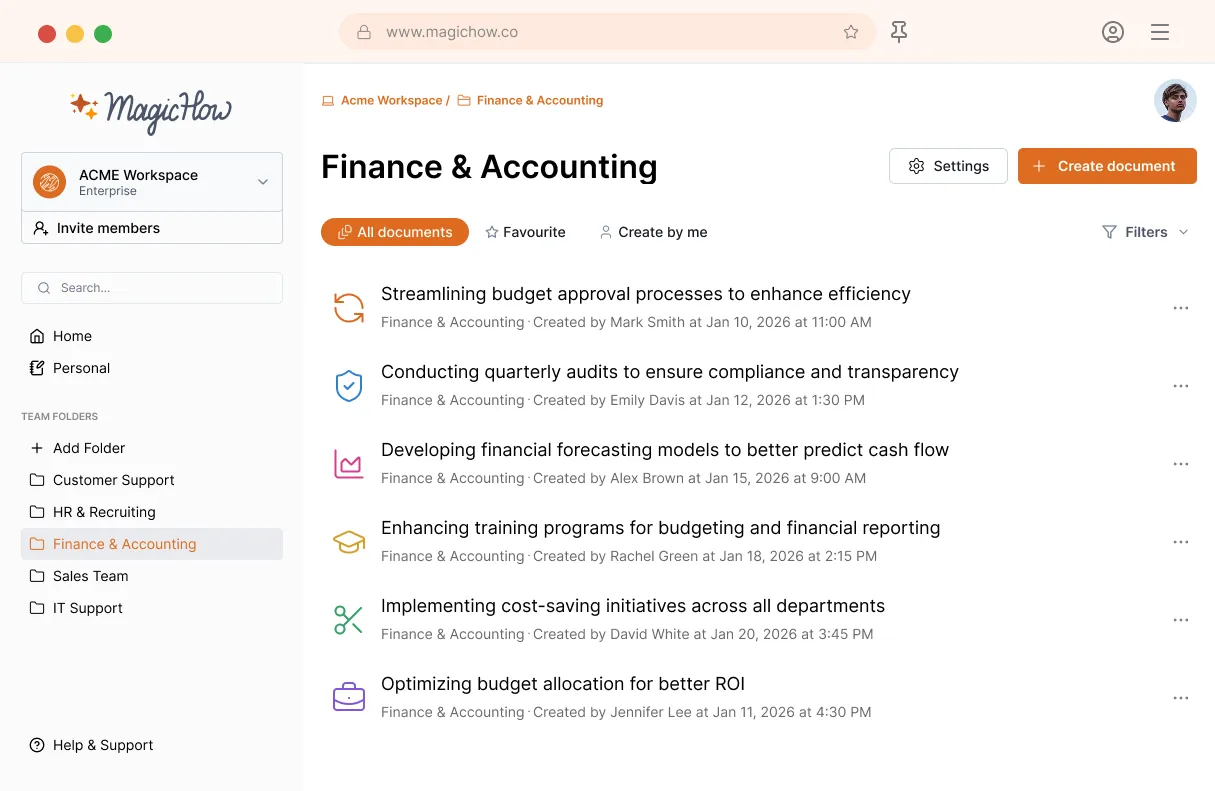Image resolution: width=1215 pixels, height=791 pixels.
Task: Bookmark page with the address bar star
Action: coord(851,32)
